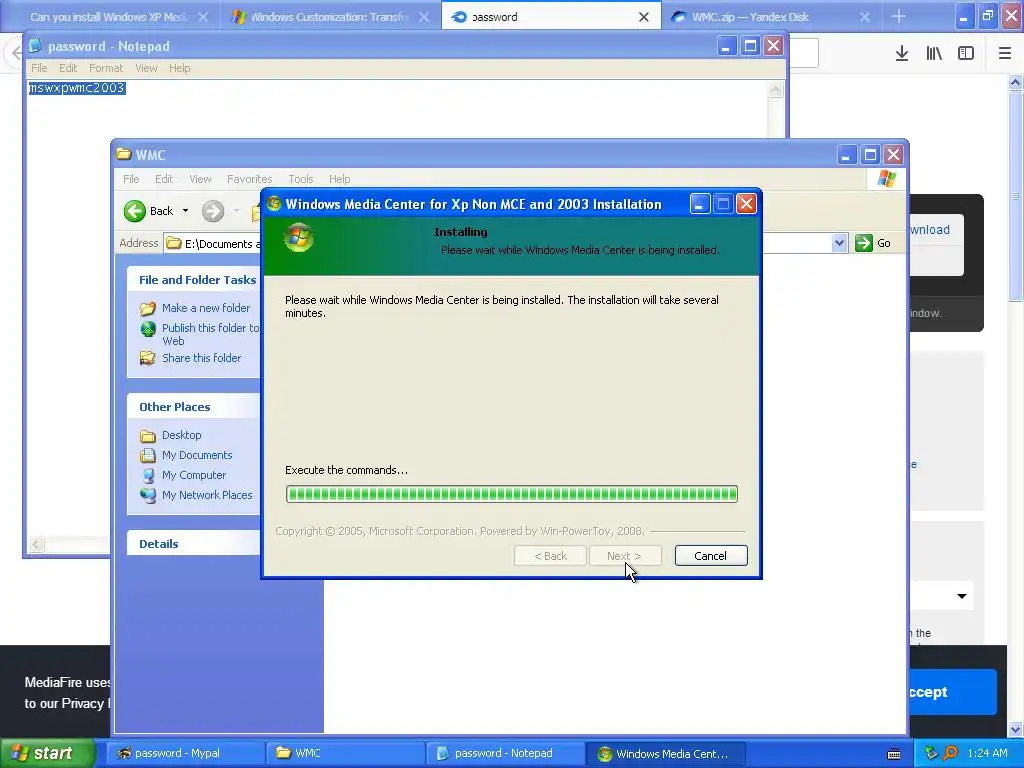Toggle browser sidebar icon
The width and height of the screenshot is (1024, 768).
[966, 54]
